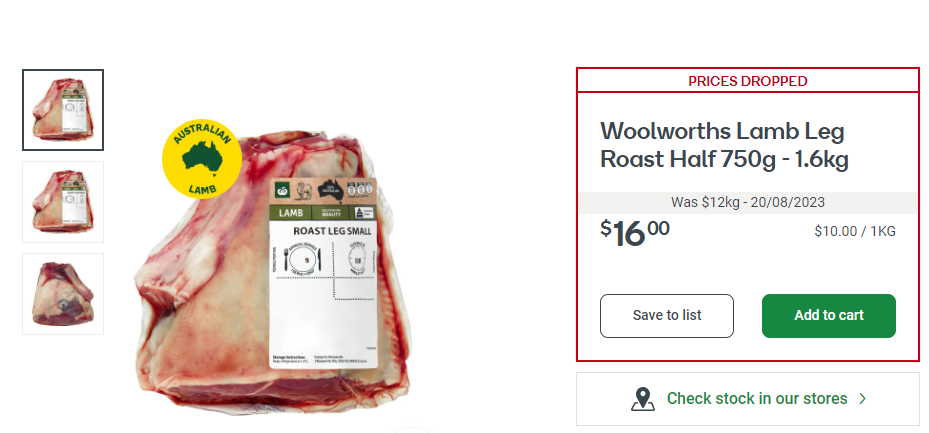
Task: Select the third thumbnail showing dark meat
Action: point(63,294)
